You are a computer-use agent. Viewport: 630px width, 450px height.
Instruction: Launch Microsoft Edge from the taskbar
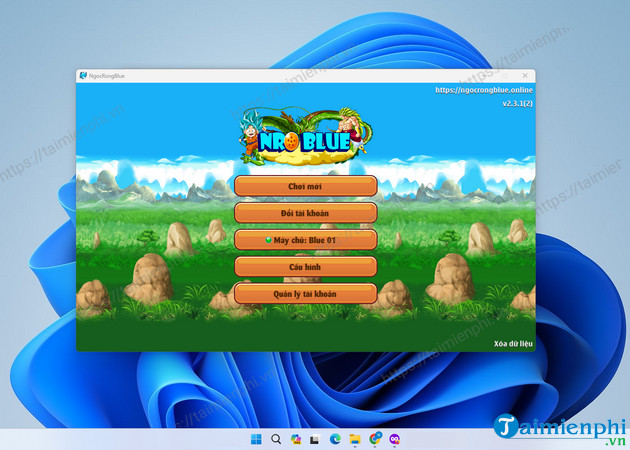coord(335,439)
